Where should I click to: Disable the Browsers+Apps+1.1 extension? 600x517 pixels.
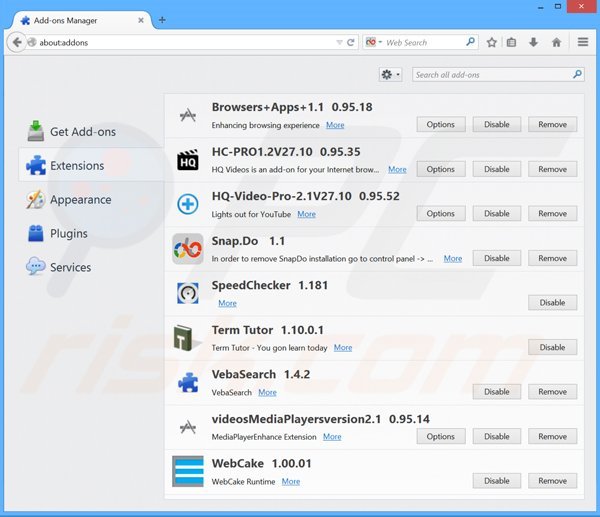(497, 124)
